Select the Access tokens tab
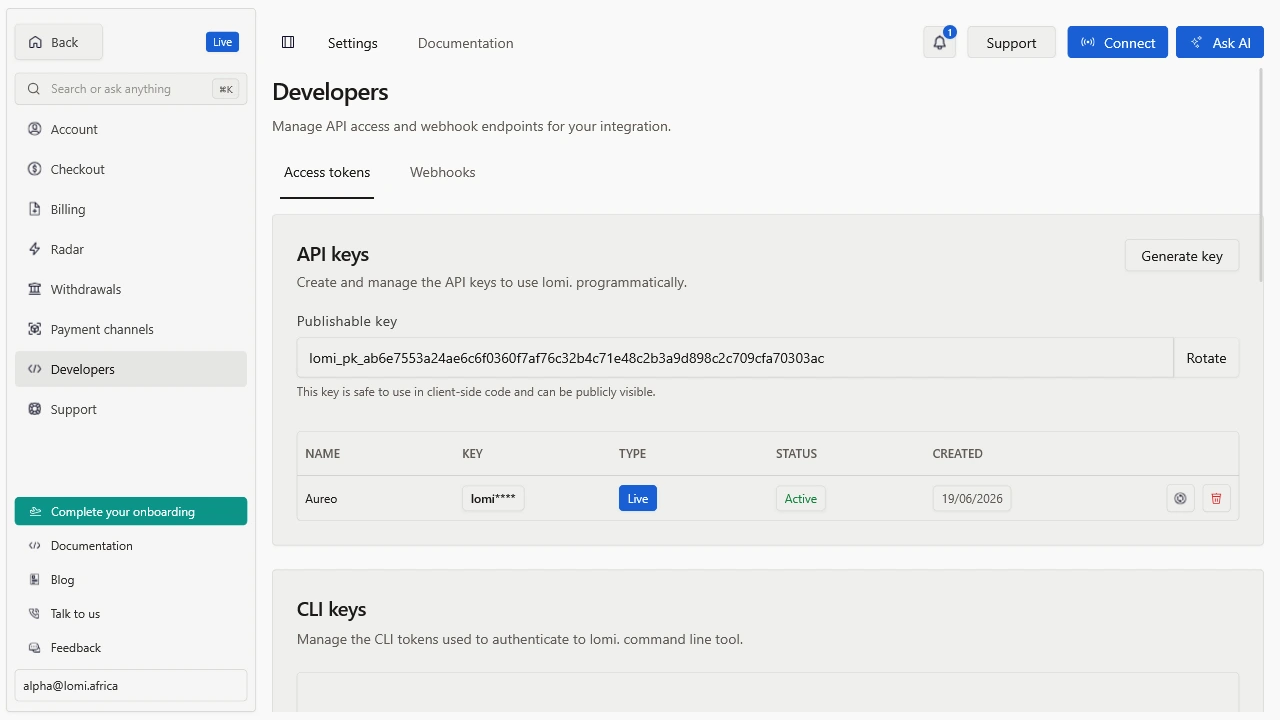This screenshot has height=720, width=1280. 327,173
